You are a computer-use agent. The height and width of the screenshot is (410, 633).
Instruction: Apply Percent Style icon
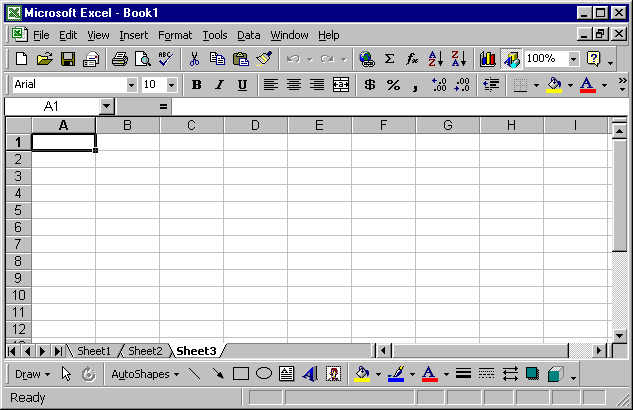click(x=393, y=85)
